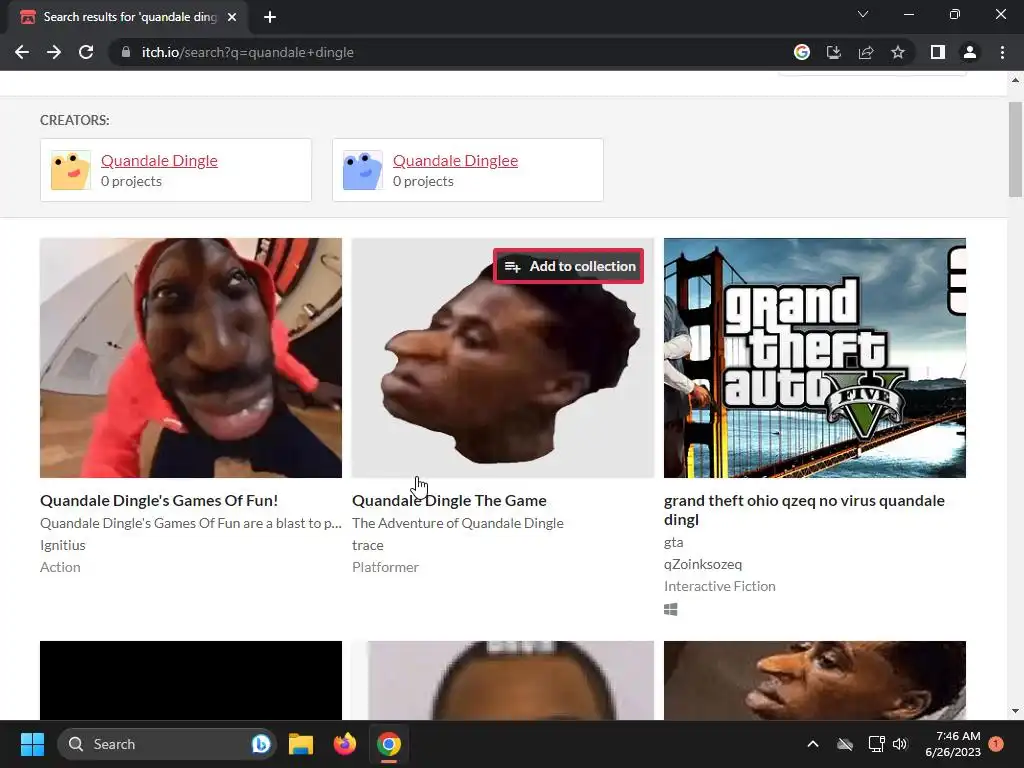Open the volume speaker tray icon
Viewport: 1024px width, 768px height.
point(900,744)
